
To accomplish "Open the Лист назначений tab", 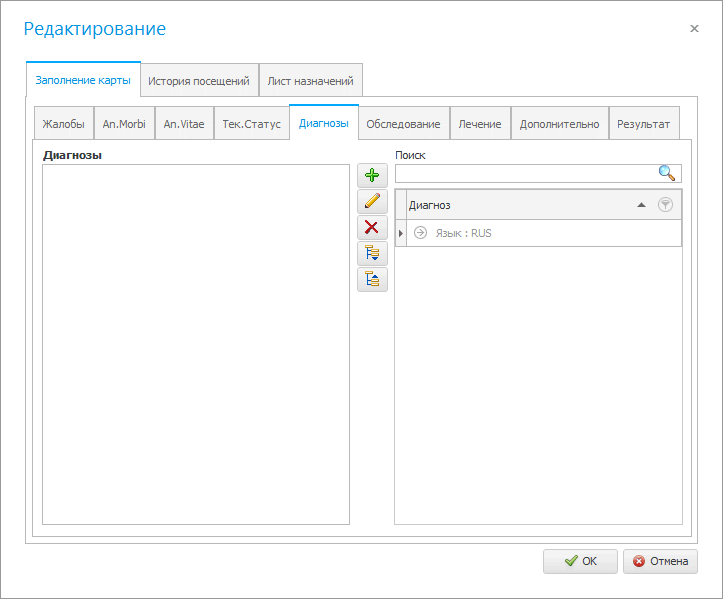I will click(310, 80).
